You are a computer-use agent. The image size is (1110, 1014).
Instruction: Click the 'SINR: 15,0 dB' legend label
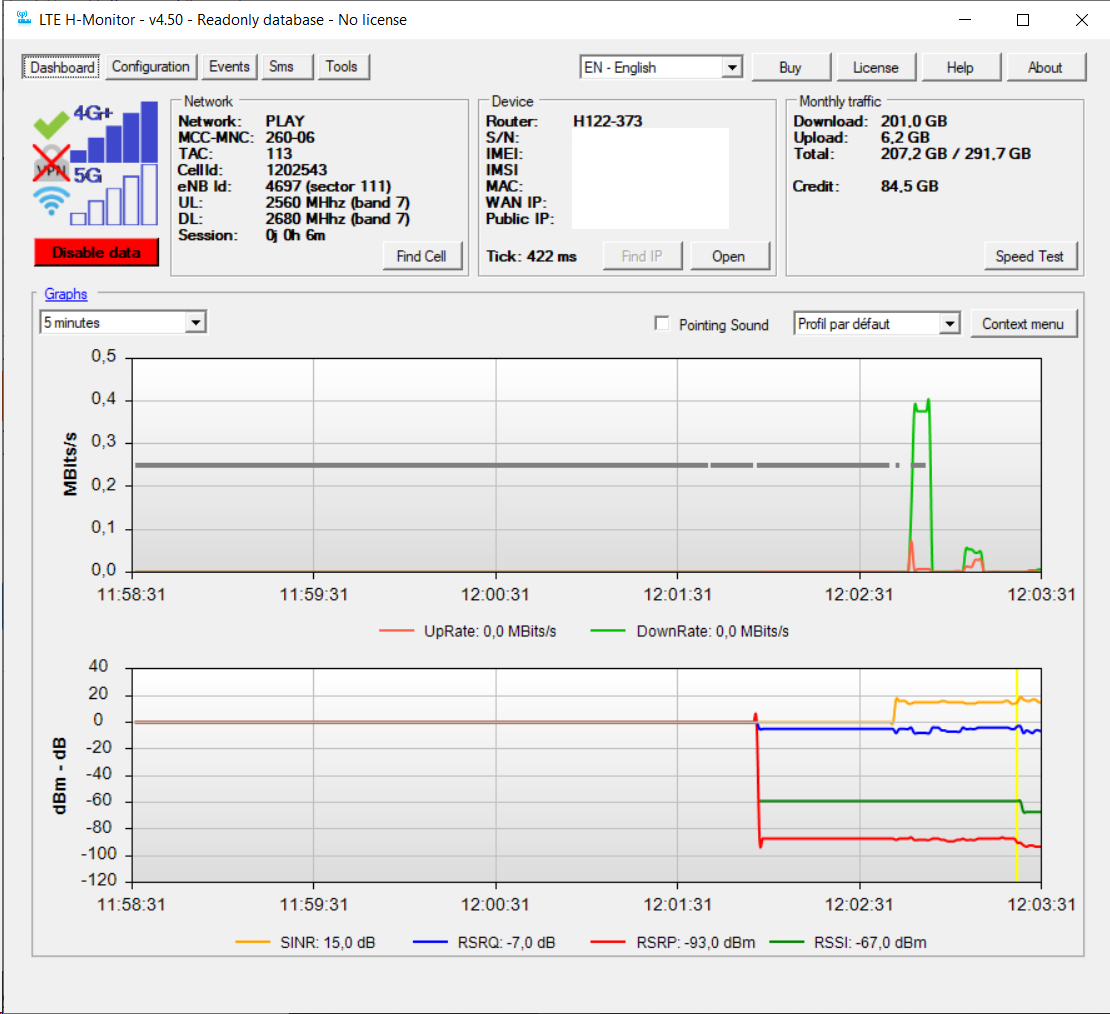click(328, 942)
